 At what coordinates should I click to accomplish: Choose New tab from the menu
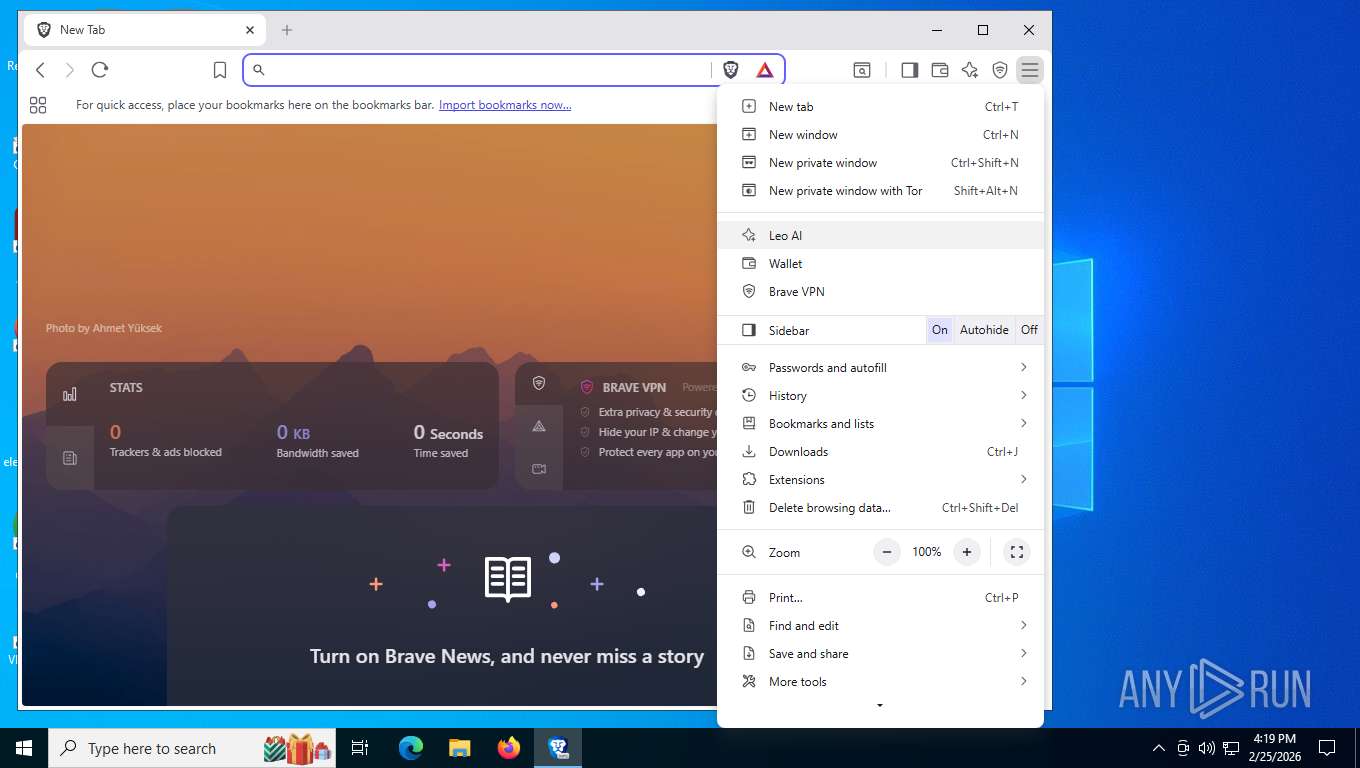(881, 107)
